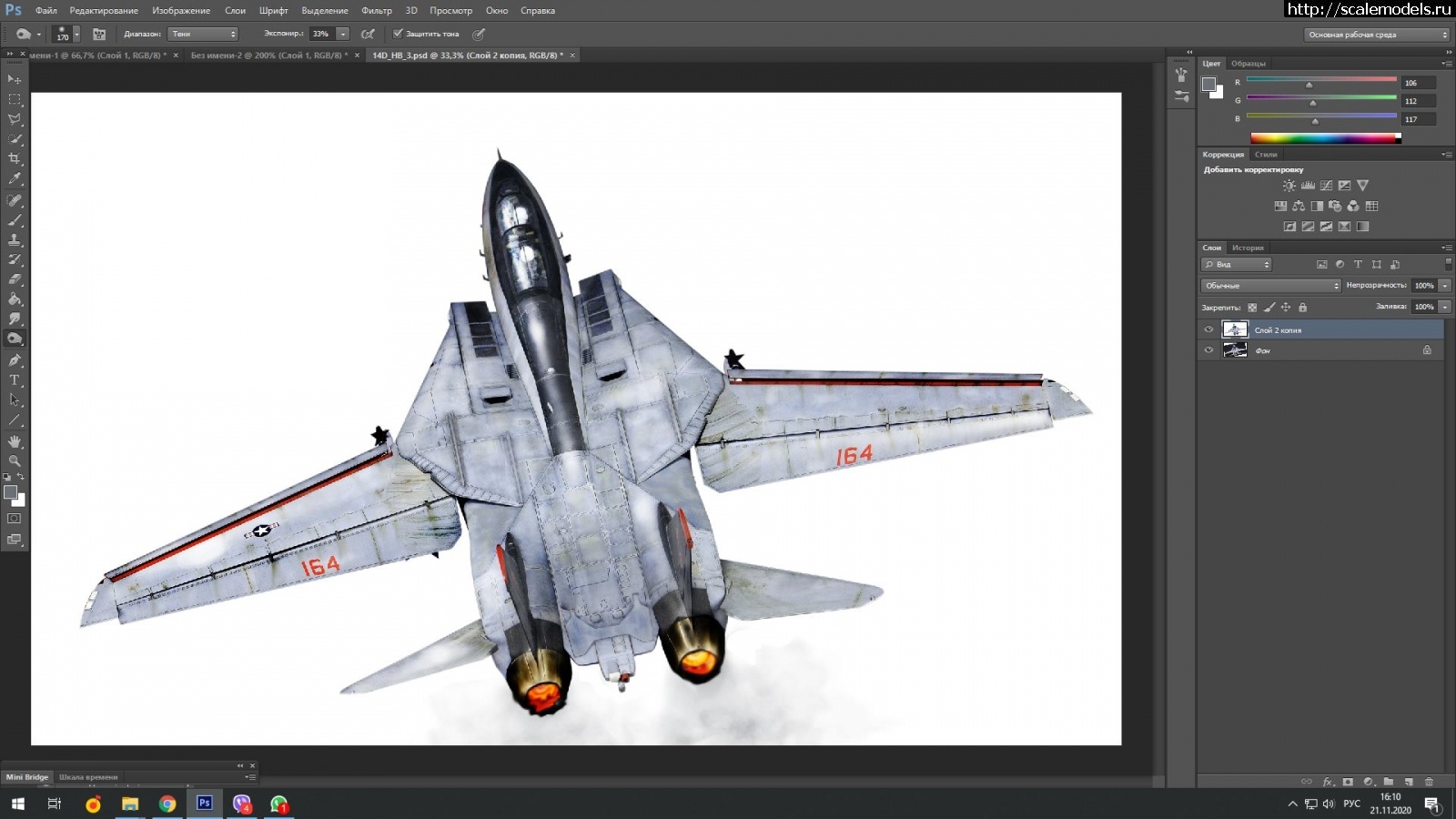Switch to Без имени-2 document tab
1456x819 pixels.
[x=268, y=56]
